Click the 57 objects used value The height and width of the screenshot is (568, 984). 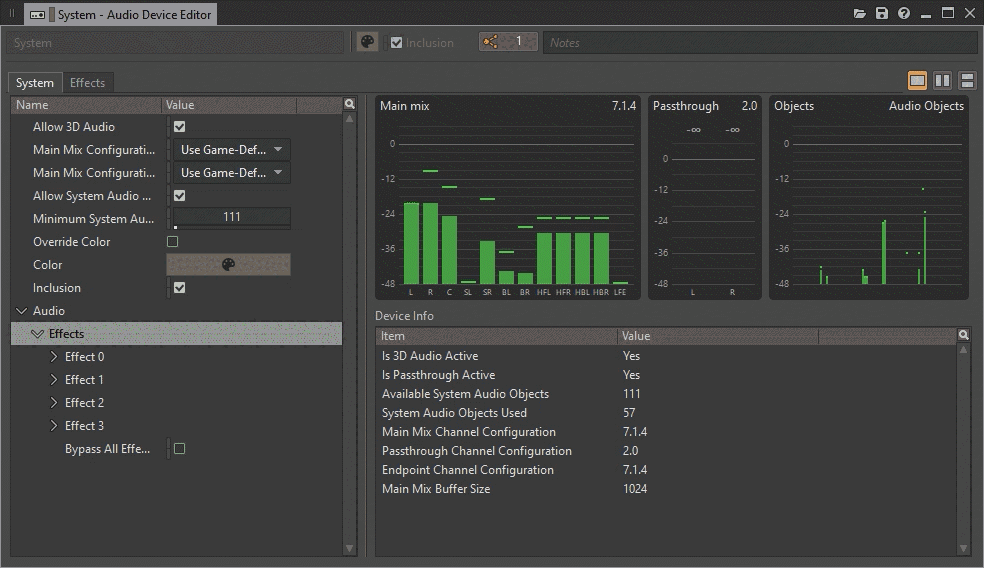[629, 413]
